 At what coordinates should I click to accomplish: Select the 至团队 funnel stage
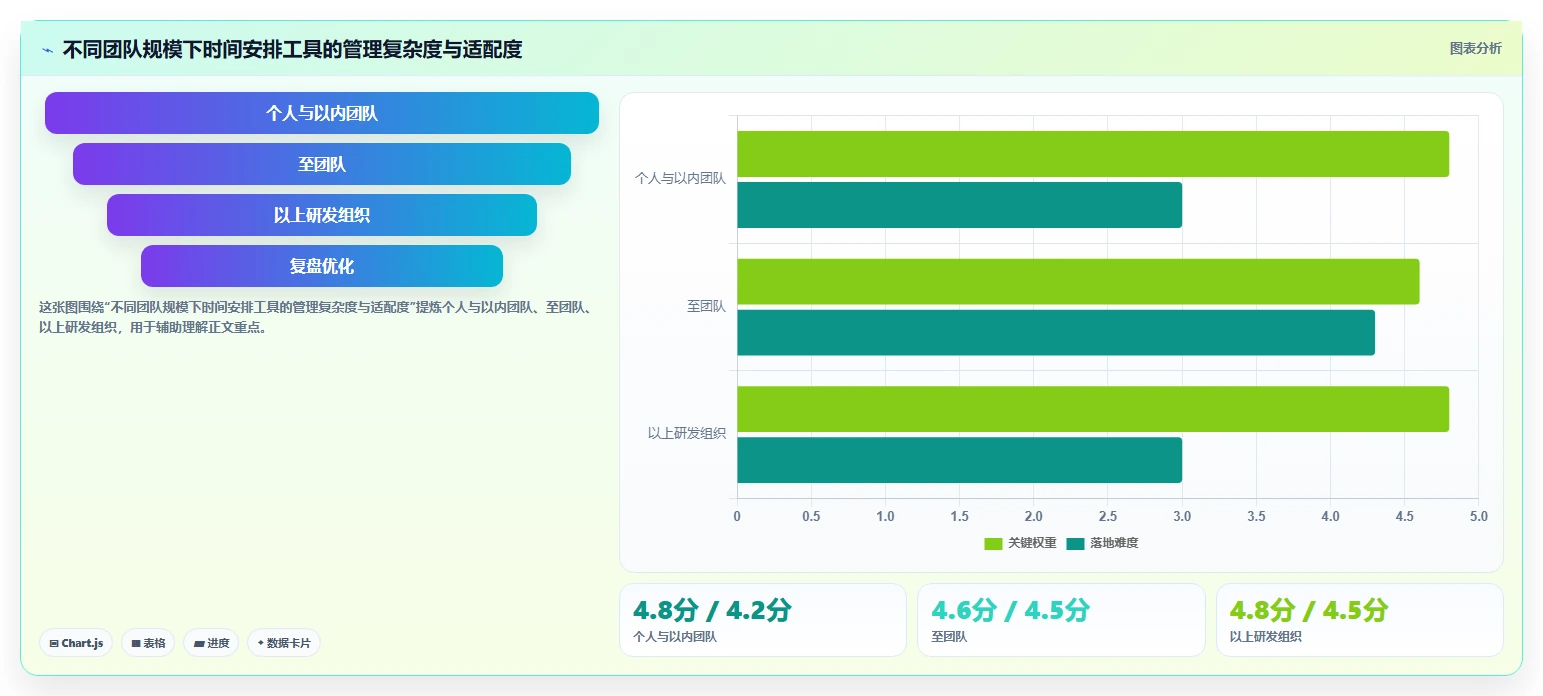322,164
